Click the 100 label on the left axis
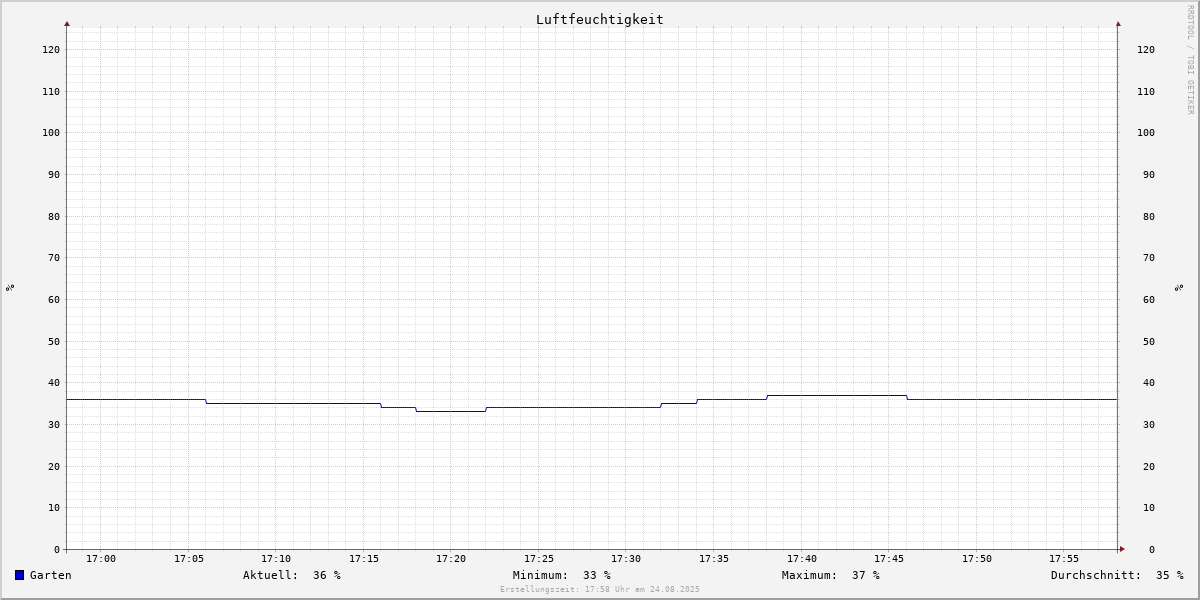 51,132
